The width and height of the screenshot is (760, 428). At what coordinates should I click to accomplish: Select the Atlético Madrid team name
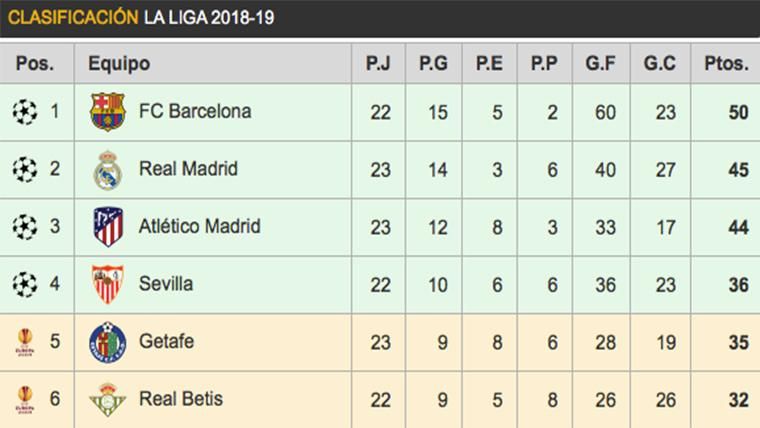coord(200,226)
